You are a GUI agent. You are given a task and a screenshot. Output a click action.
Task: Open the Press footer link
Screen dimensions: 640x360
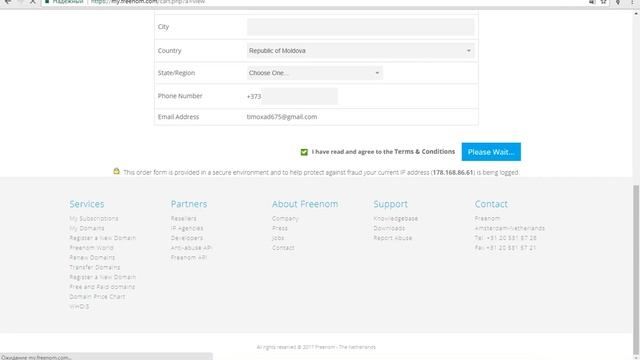tap(280, 228)
